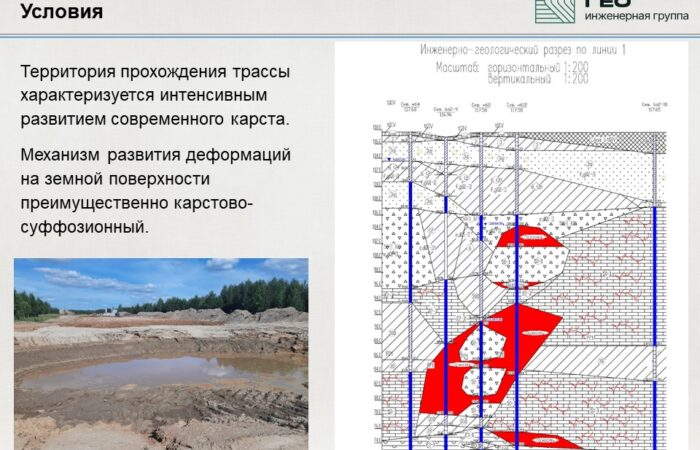
Task: Click the 'инженерная группа' caption text
Action: click(637, 16)
